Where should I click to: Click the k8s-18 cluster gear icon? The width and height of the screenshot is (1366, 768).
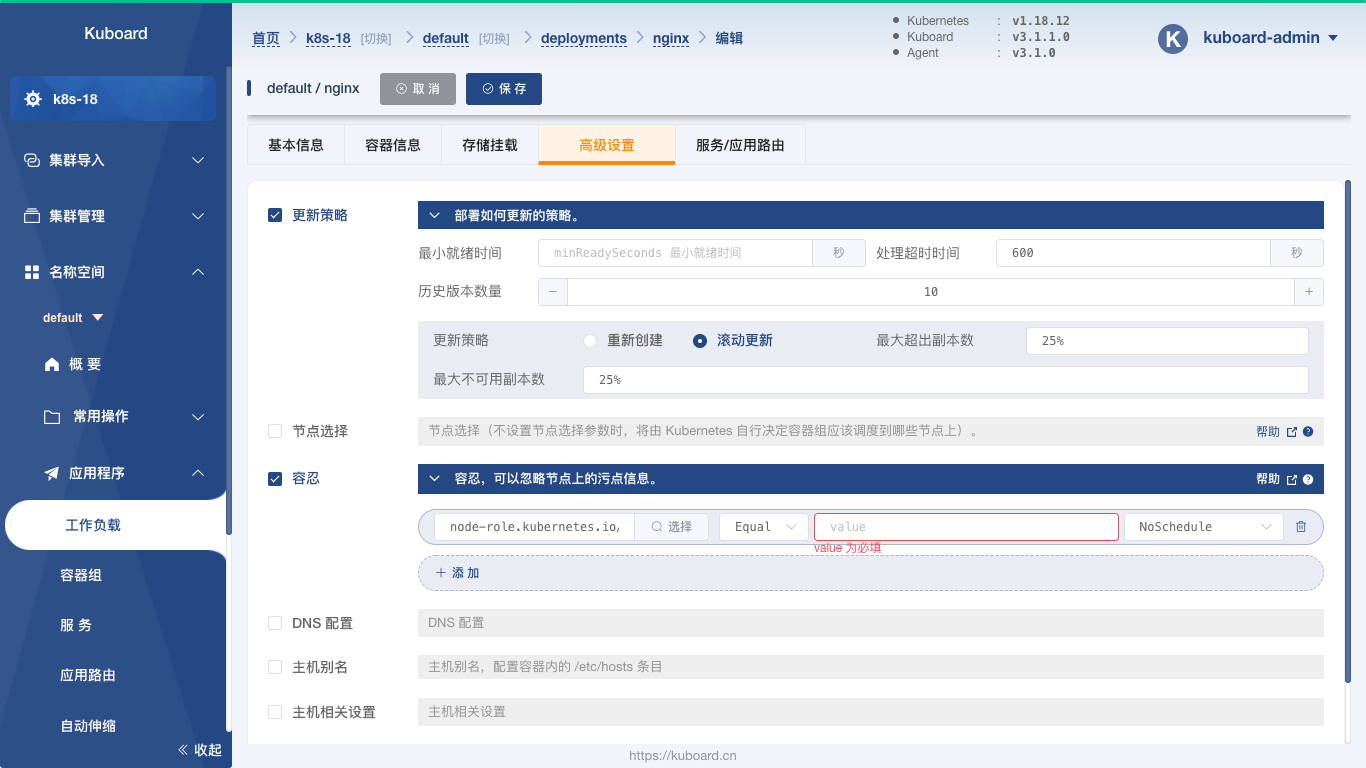coord(33,99)
